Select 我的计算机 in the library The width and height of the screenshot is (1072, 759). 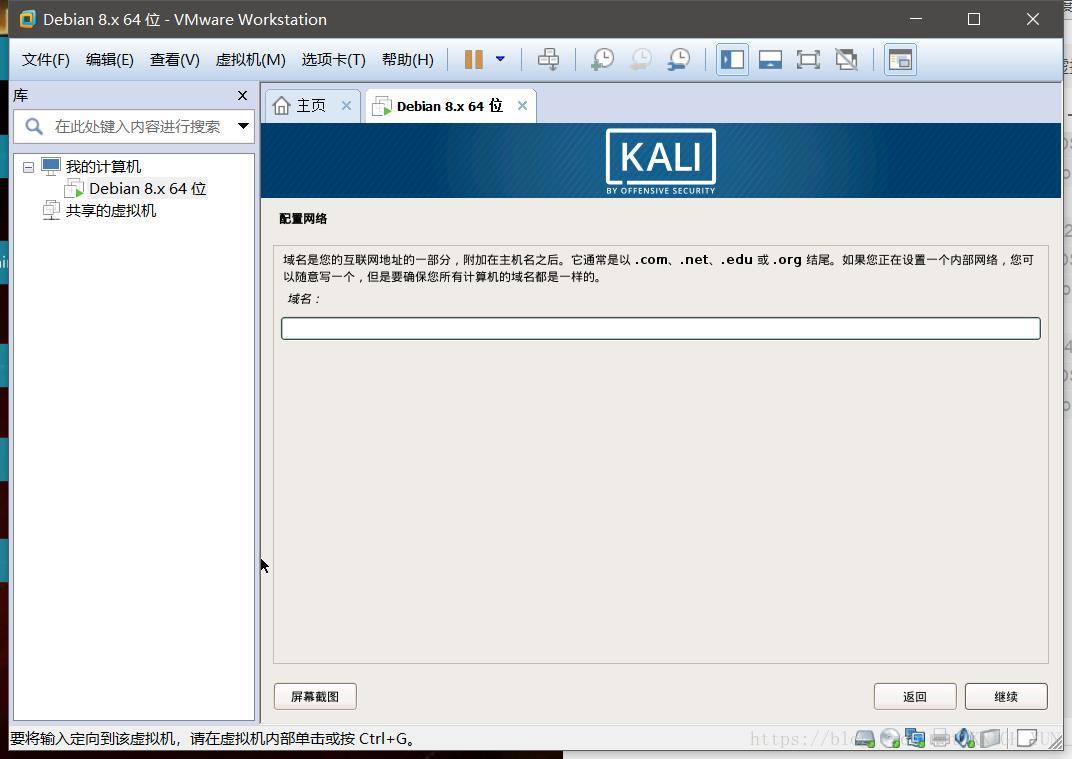[103, 166]
